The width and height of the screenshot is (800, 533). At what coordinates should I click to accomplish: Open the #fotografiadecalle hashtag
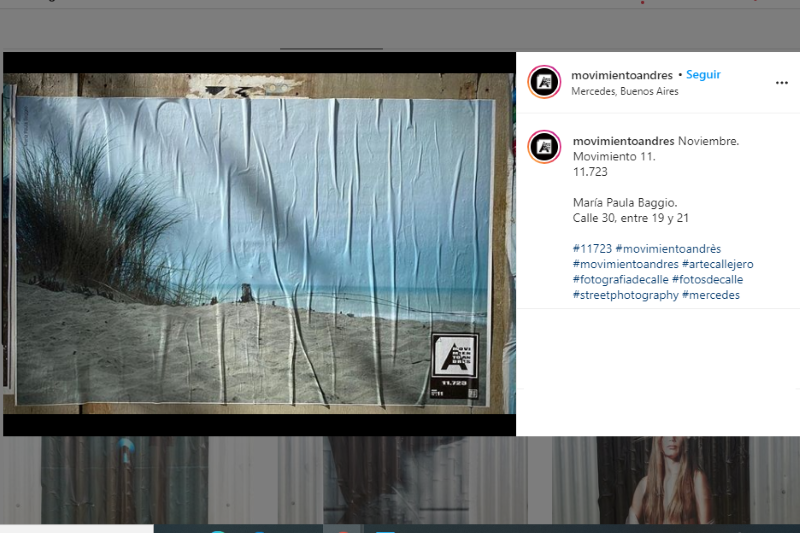(x=620, y=280)
